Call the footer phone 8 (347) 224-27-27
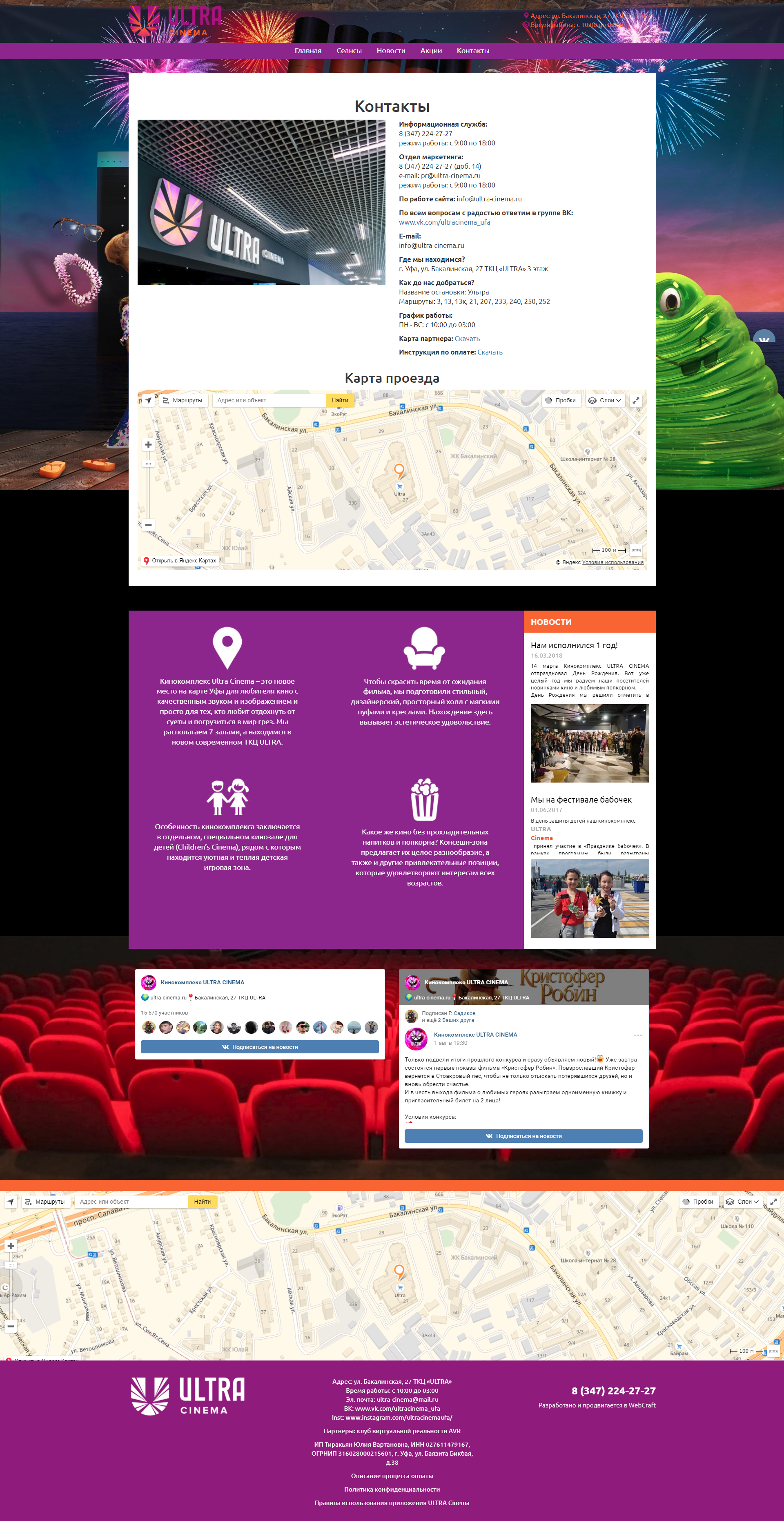784x1521 pixels. click(x=613, y=1391)
